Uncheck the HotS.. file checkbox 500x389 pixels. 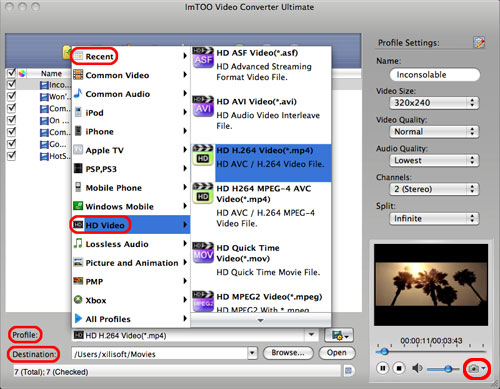coord(11,156)
